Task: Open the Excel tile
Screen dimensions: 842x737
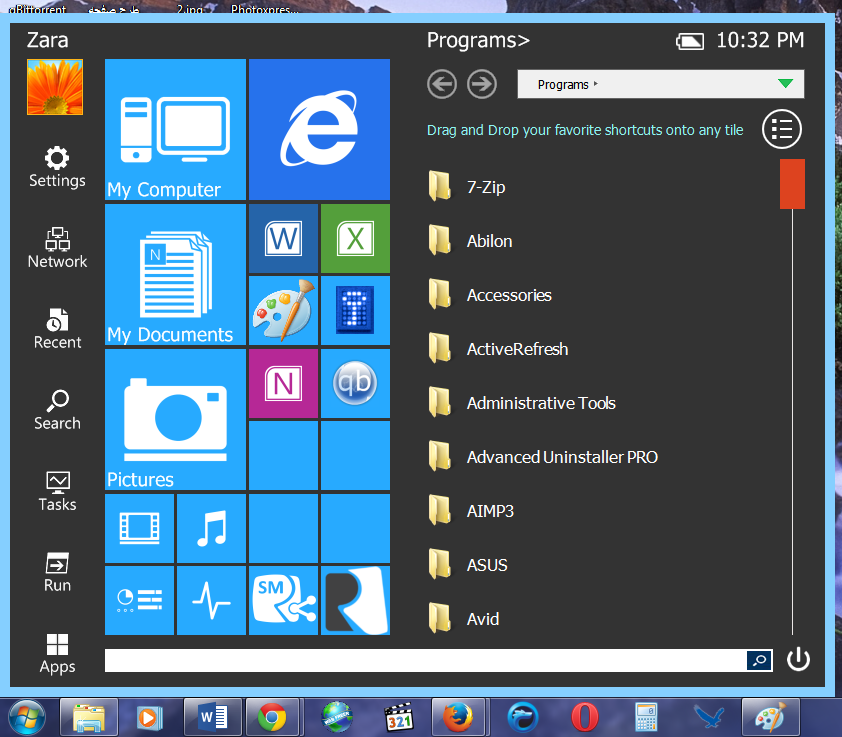Action: pyautogui.click(x=355, y=239)
